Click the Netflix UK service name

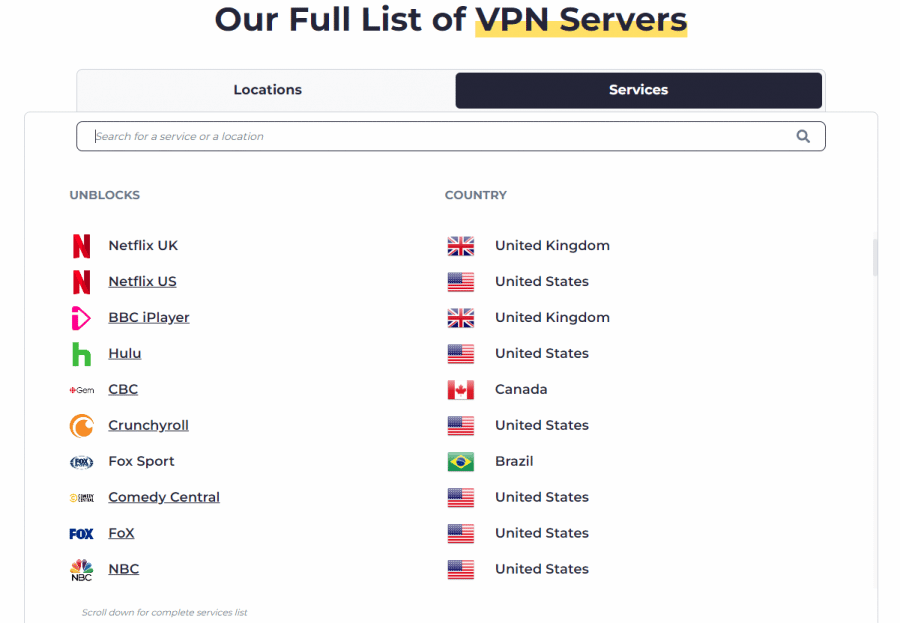tap(143, 245)
